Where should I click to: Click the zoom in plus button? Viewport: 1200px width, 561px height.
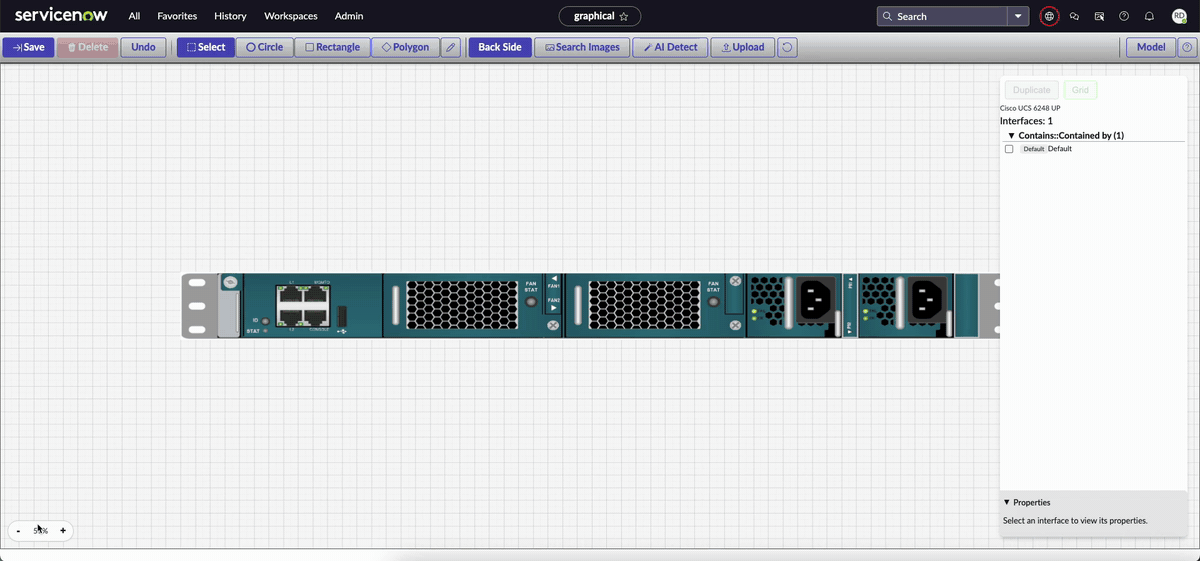63,531
